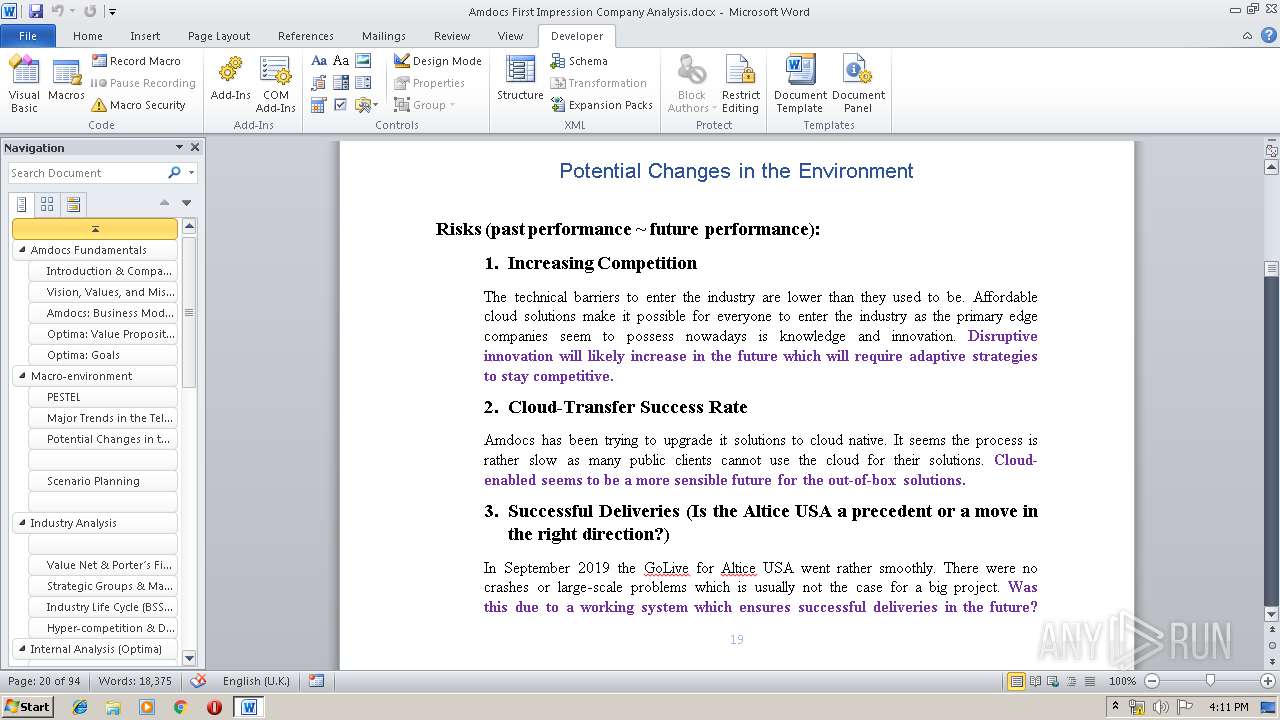Click the zoom out minus button

tap(1151, 681)
